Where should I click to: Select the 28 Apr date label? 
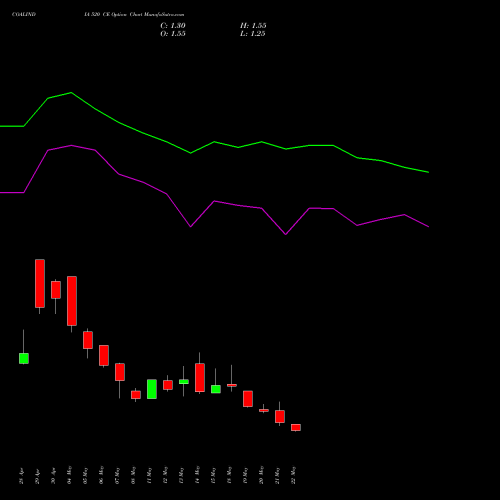pyautogui.click(x=22, y=476)
